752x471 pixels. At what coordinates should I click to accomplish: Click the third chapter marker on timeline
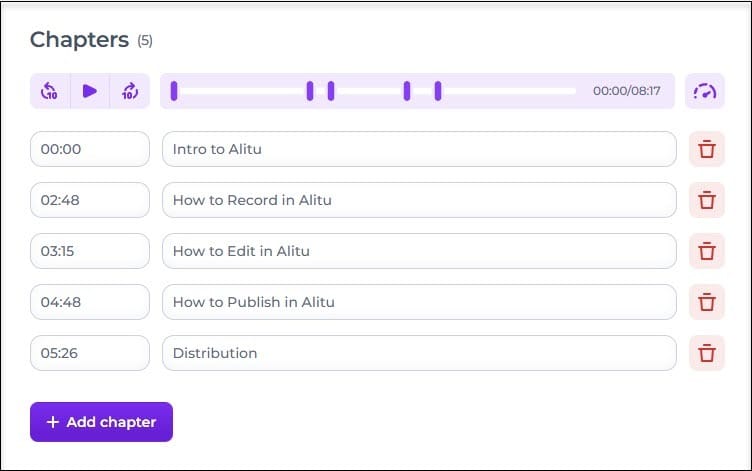[x=331, y=91]
